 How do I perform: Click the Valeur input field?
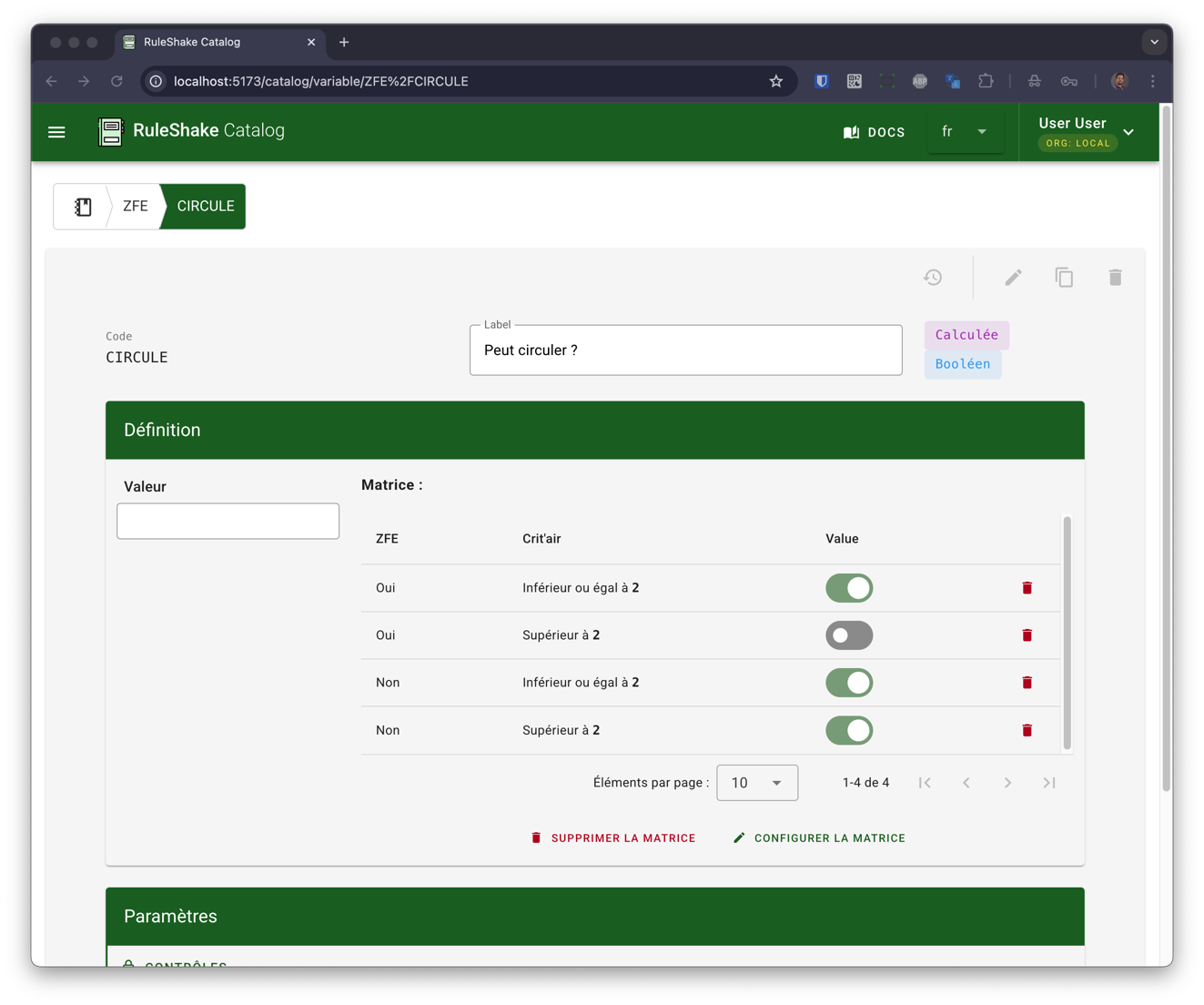point(228,522)
